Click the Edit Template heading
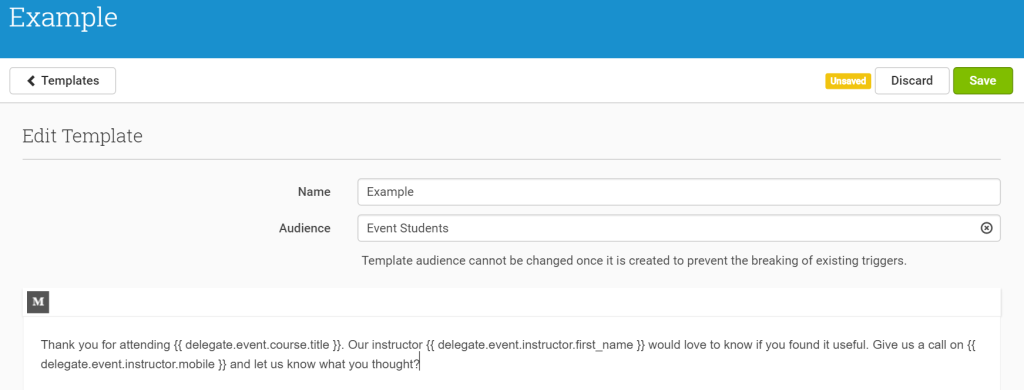This screenshot has width=1024, height=390. click(x=82, y=136)
